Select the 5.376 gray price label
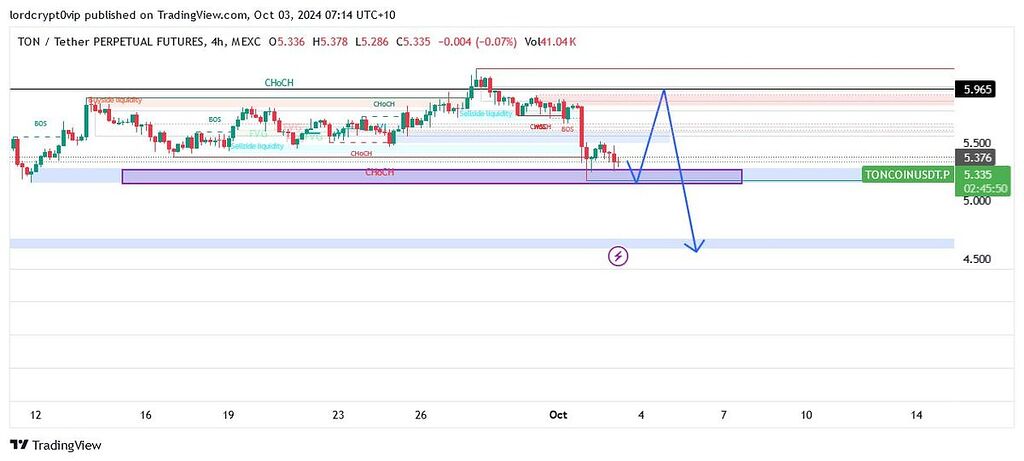This screenshot has width=1024, height=461. coord(977,157)
